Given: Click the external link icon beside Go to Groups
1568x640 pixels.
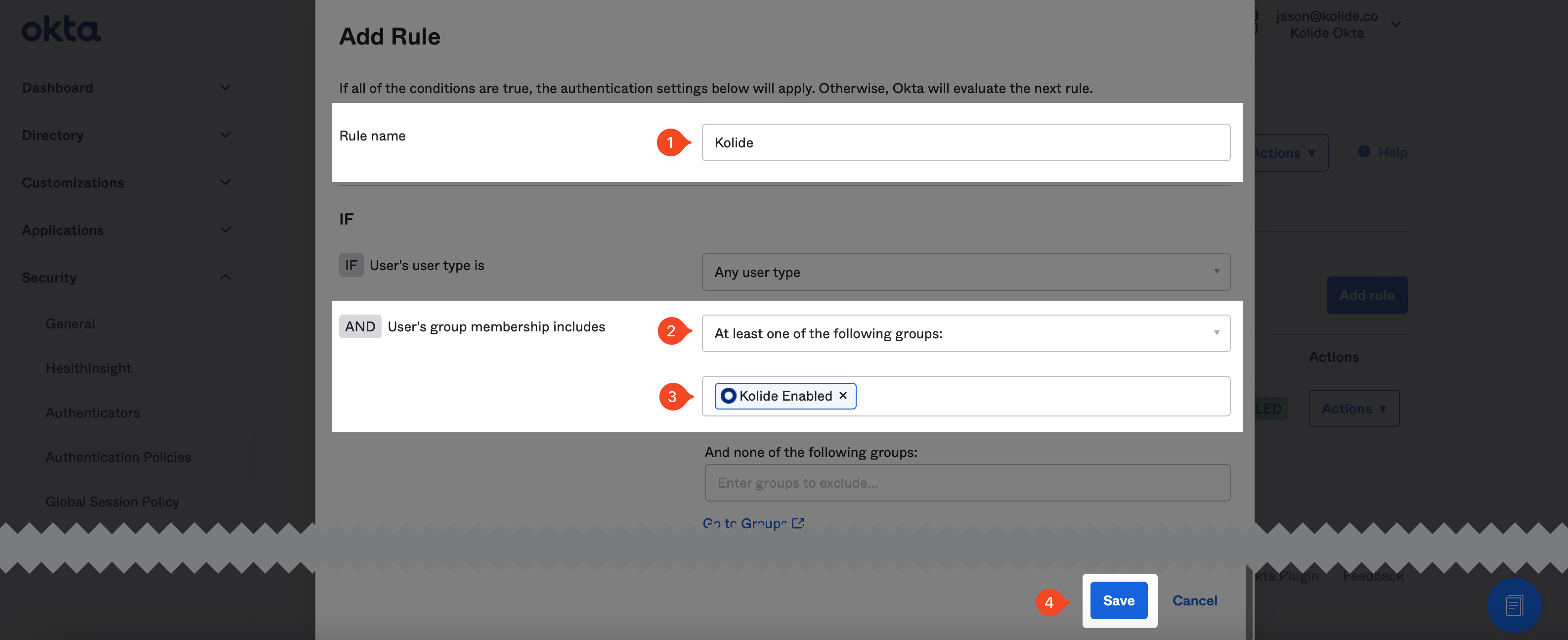Looking at the screenshot, I should pyautogui.click(x=798, y=523).
